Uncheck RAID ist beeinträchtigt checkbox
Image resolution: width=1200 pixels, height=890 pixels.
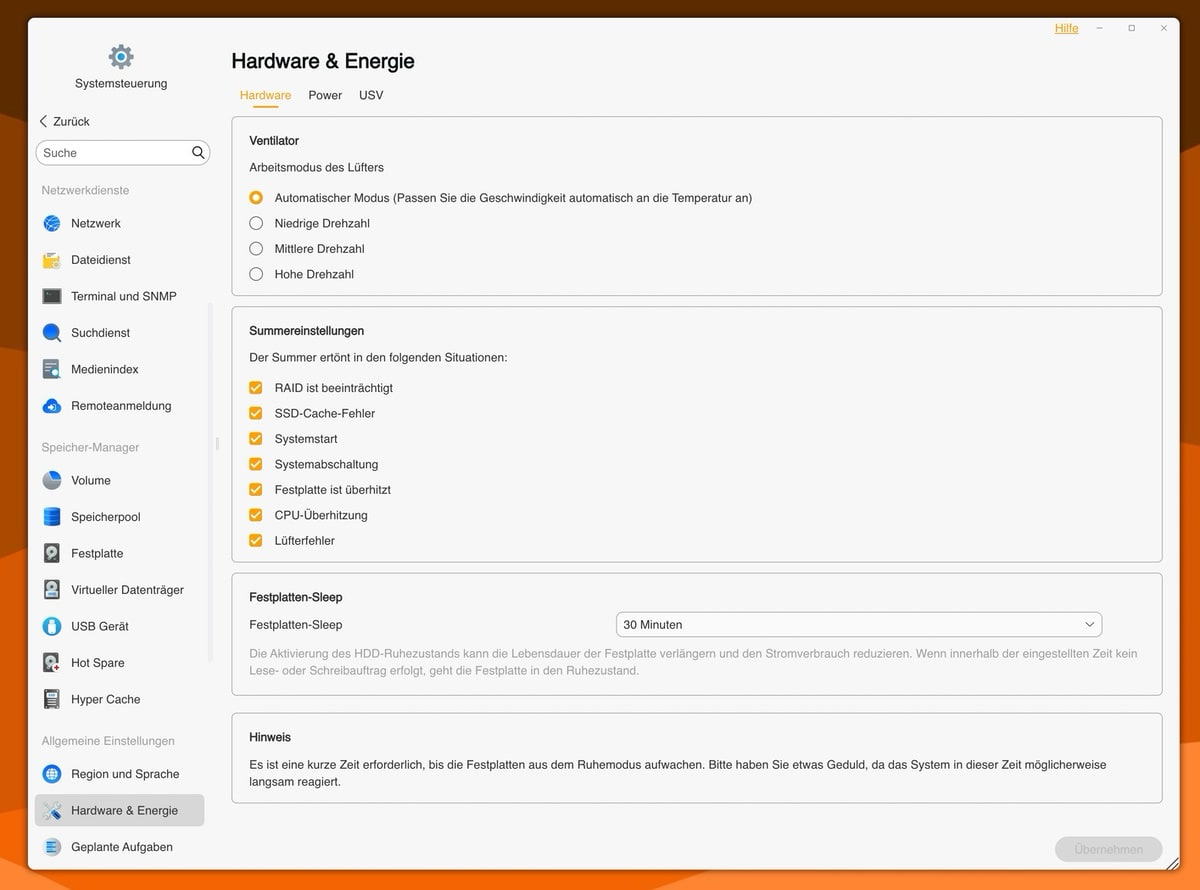[x=256, y=388]
